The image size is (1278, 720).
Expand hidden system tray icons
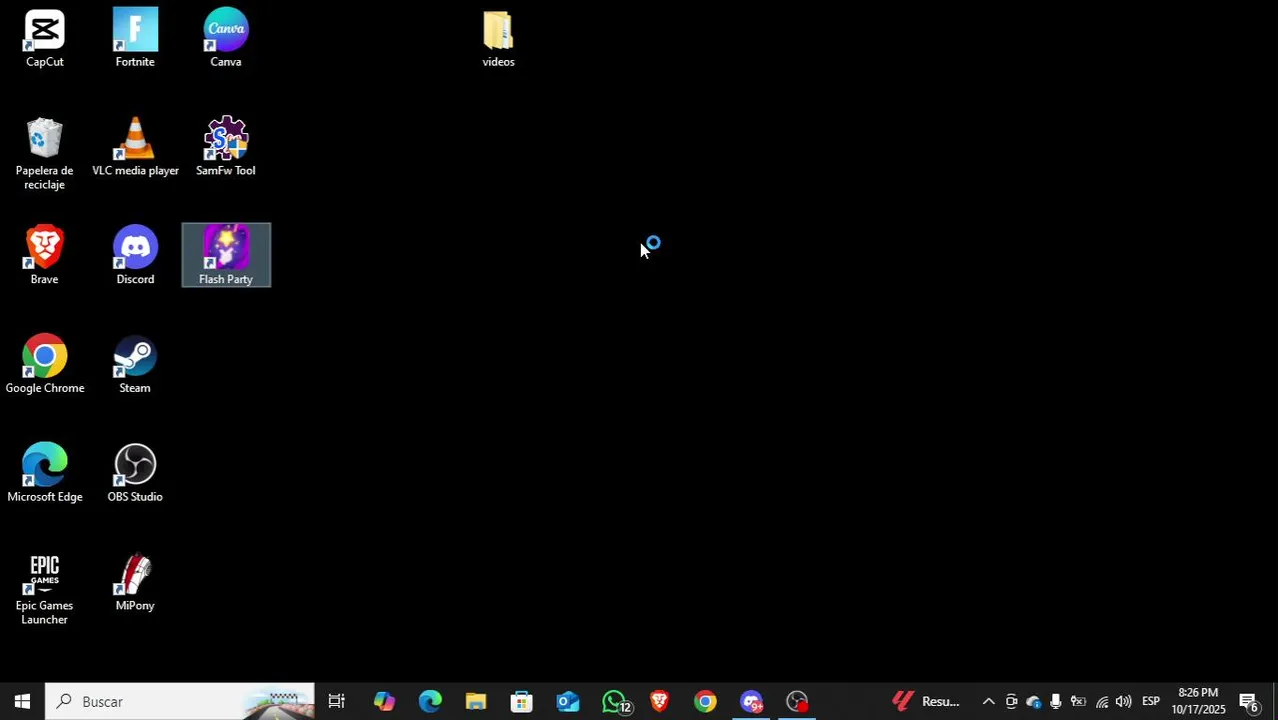[x=989, y=702]
